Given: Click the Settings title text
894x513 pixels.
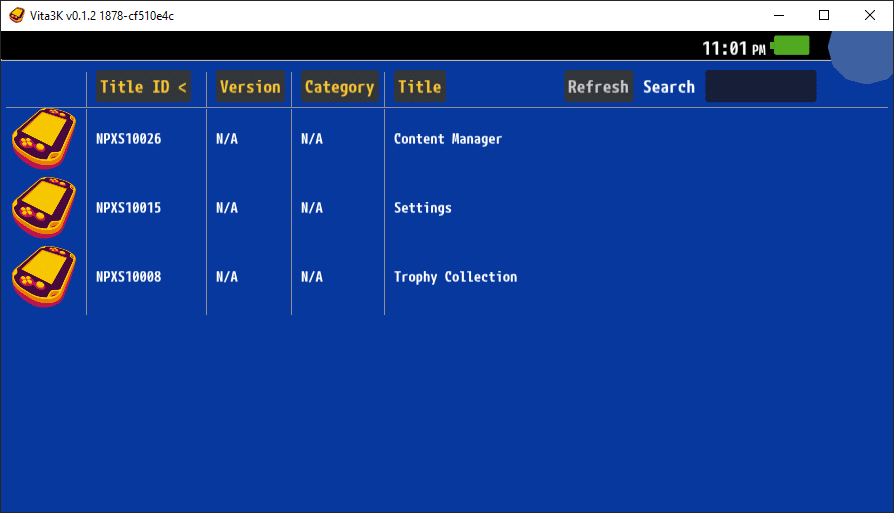Looking at the screenshot, I should [422, 208].
